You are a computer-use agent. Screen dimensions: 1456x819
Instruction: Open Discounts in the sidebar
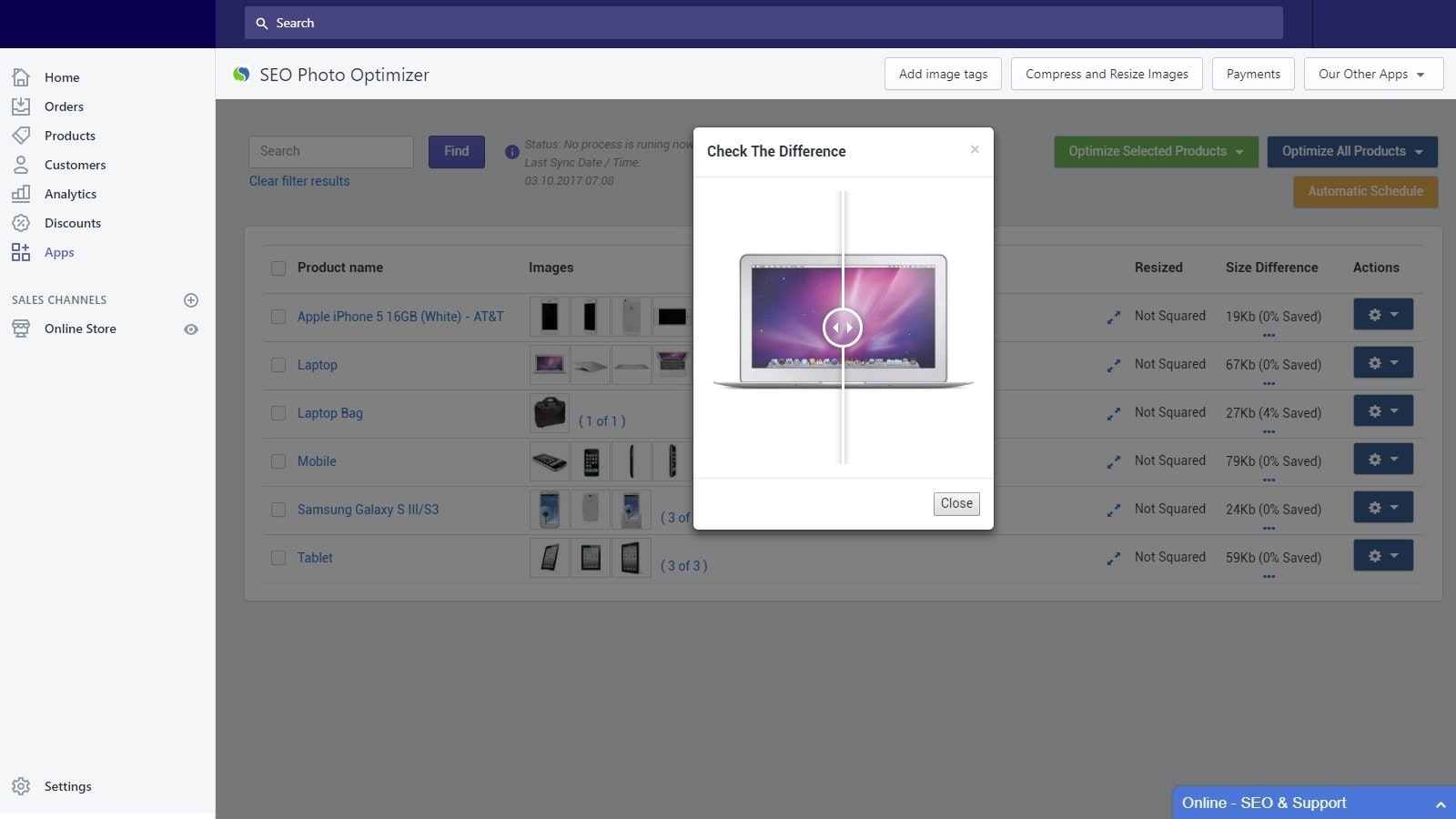[x=73, y=223]
